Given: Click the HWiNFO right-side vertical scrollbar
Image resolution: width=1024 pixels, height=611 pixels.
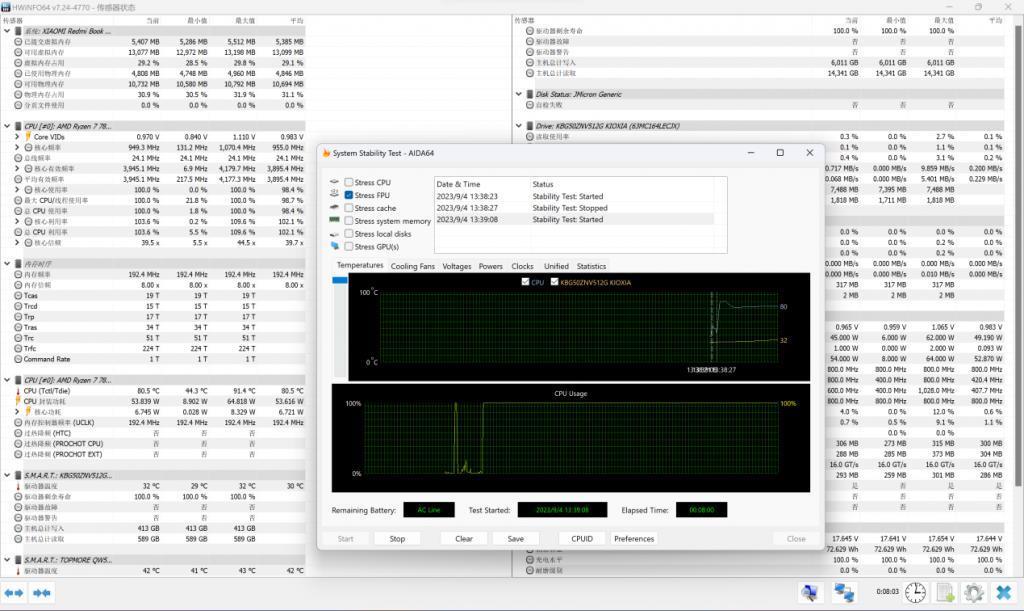Looking at the screenshot, I should (x=1017, y=255).
